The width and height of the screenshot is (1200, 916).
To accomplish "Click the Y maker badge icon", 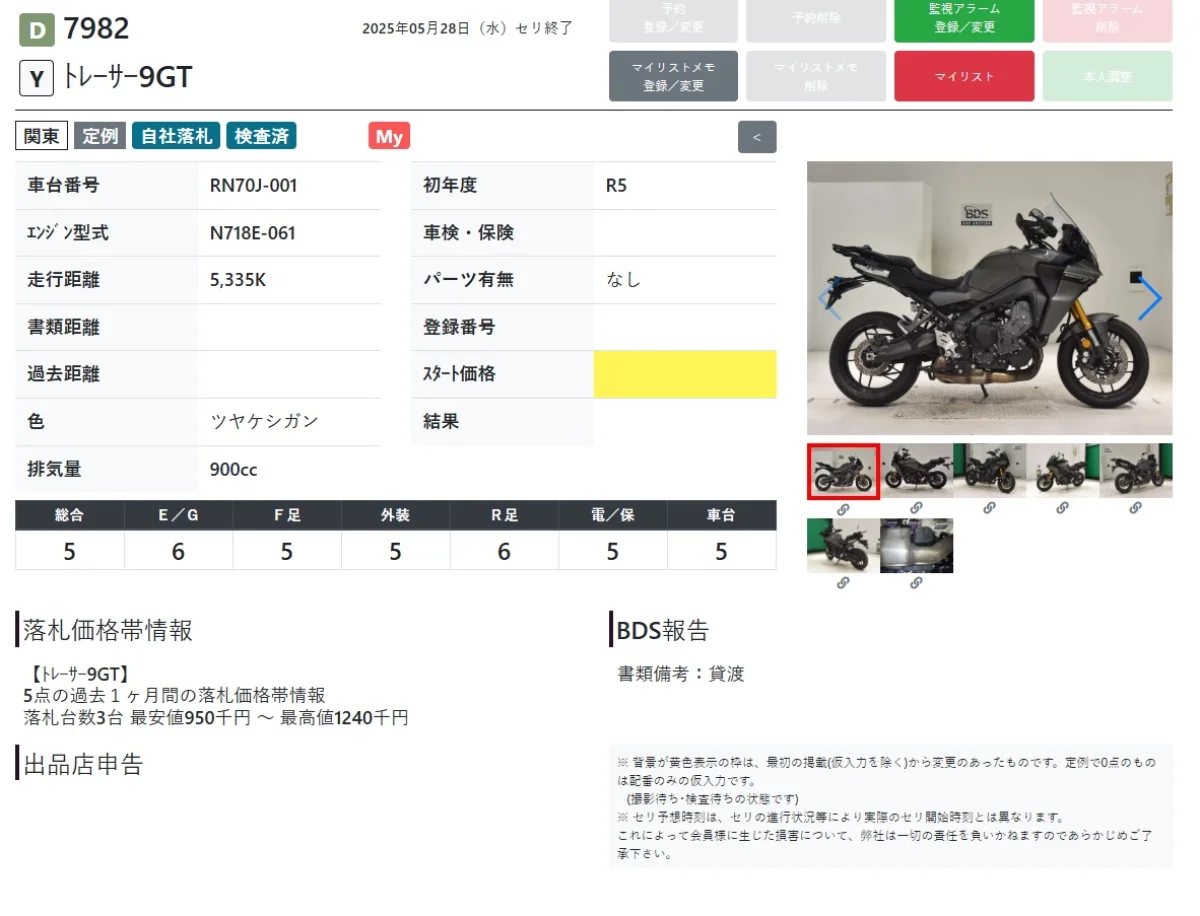I will coord(36,78).
